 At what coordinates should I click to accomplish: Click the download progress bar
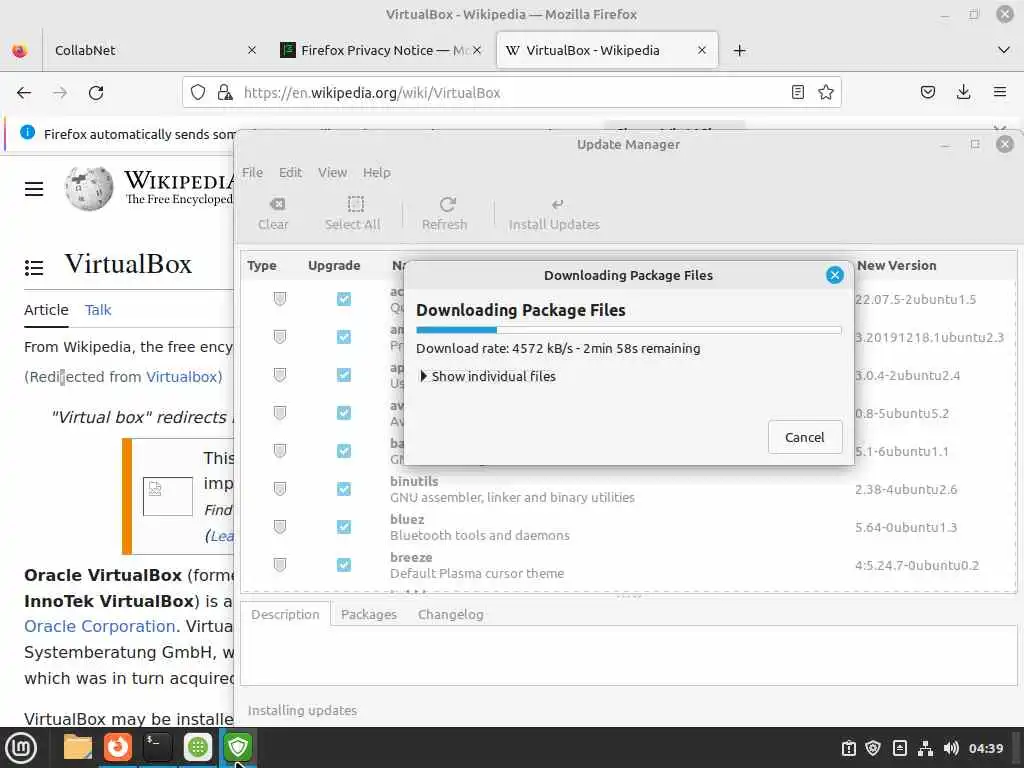(x=628, y=330)
